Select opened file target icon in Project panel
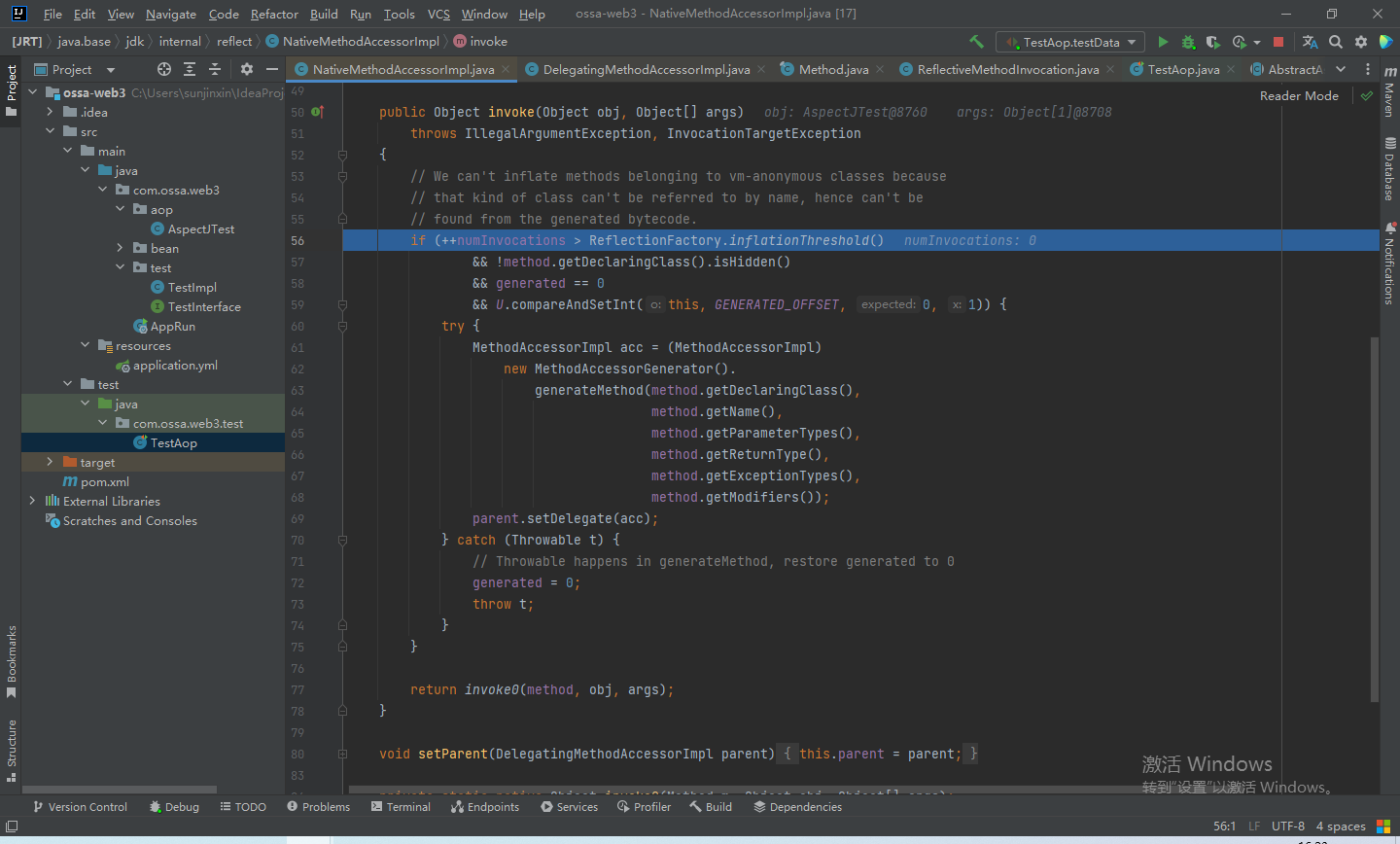Screen dimensions: 1400x844 (x=164, y=69)
